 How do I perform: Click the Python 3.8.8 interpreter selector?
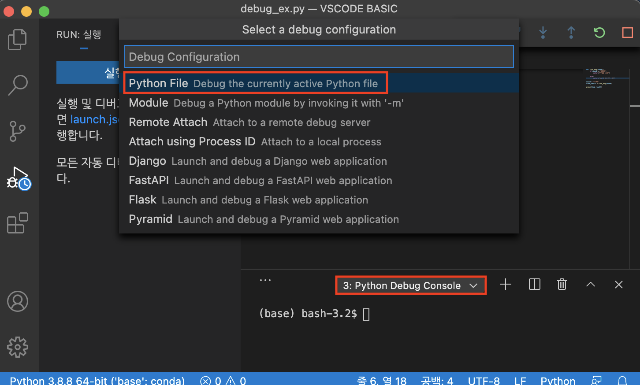tap(97, 381)
